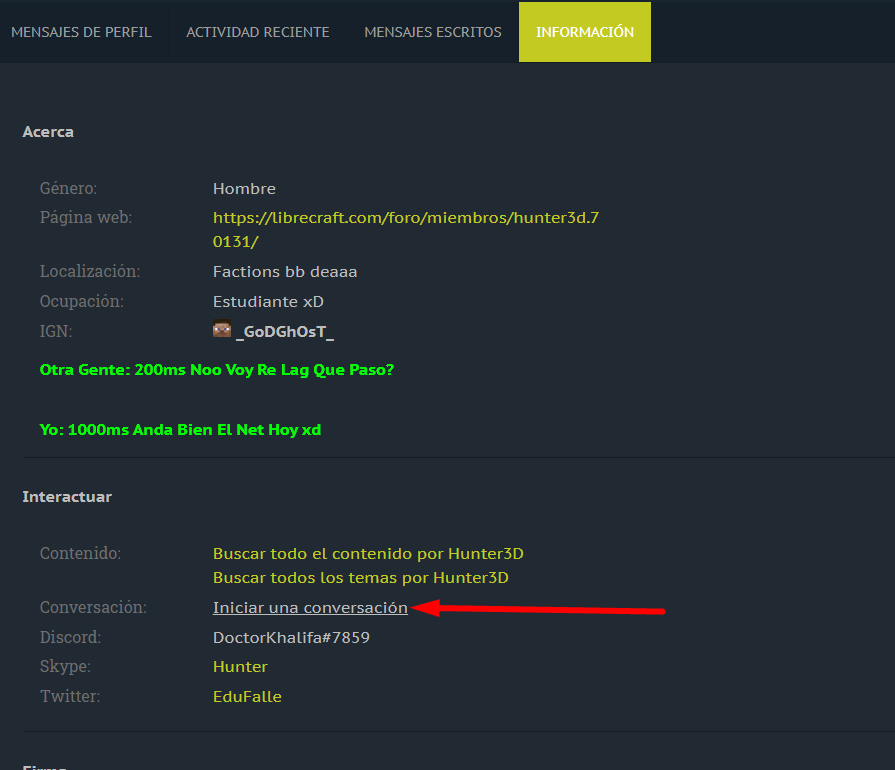Screen dimensions: 895x770
Task: Click the _GoDGhOsT_ IGN name
Action: tap(285, 332)
